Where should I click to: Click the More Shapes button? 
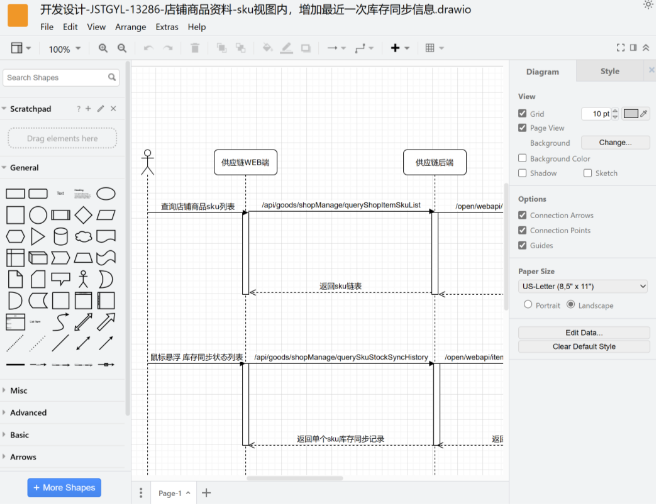point(61,488)
